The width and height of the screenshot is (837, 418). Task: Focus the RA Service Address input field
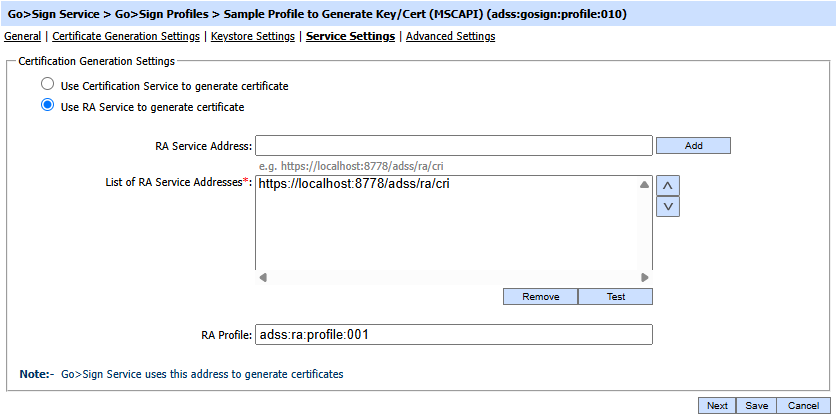coord(454,146)
